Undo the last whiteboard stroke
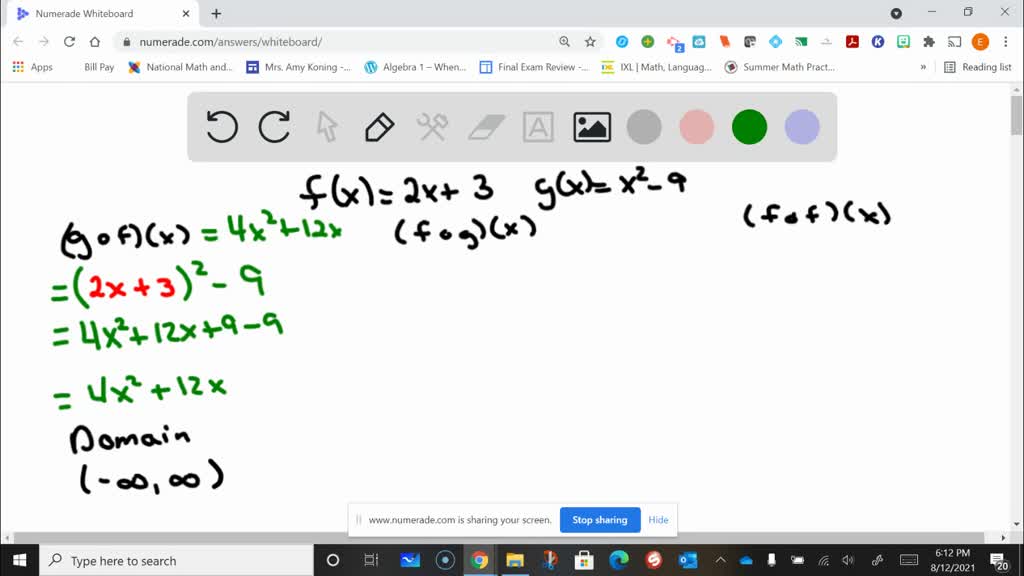The image size is (1024, 576). [222, 127]
